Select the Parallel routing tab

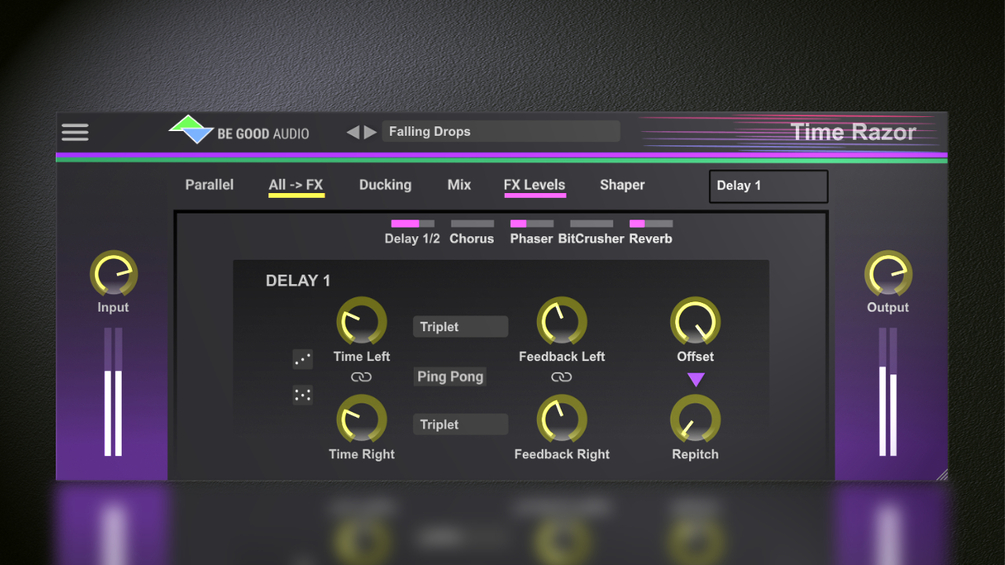click(x=209, y=184)
